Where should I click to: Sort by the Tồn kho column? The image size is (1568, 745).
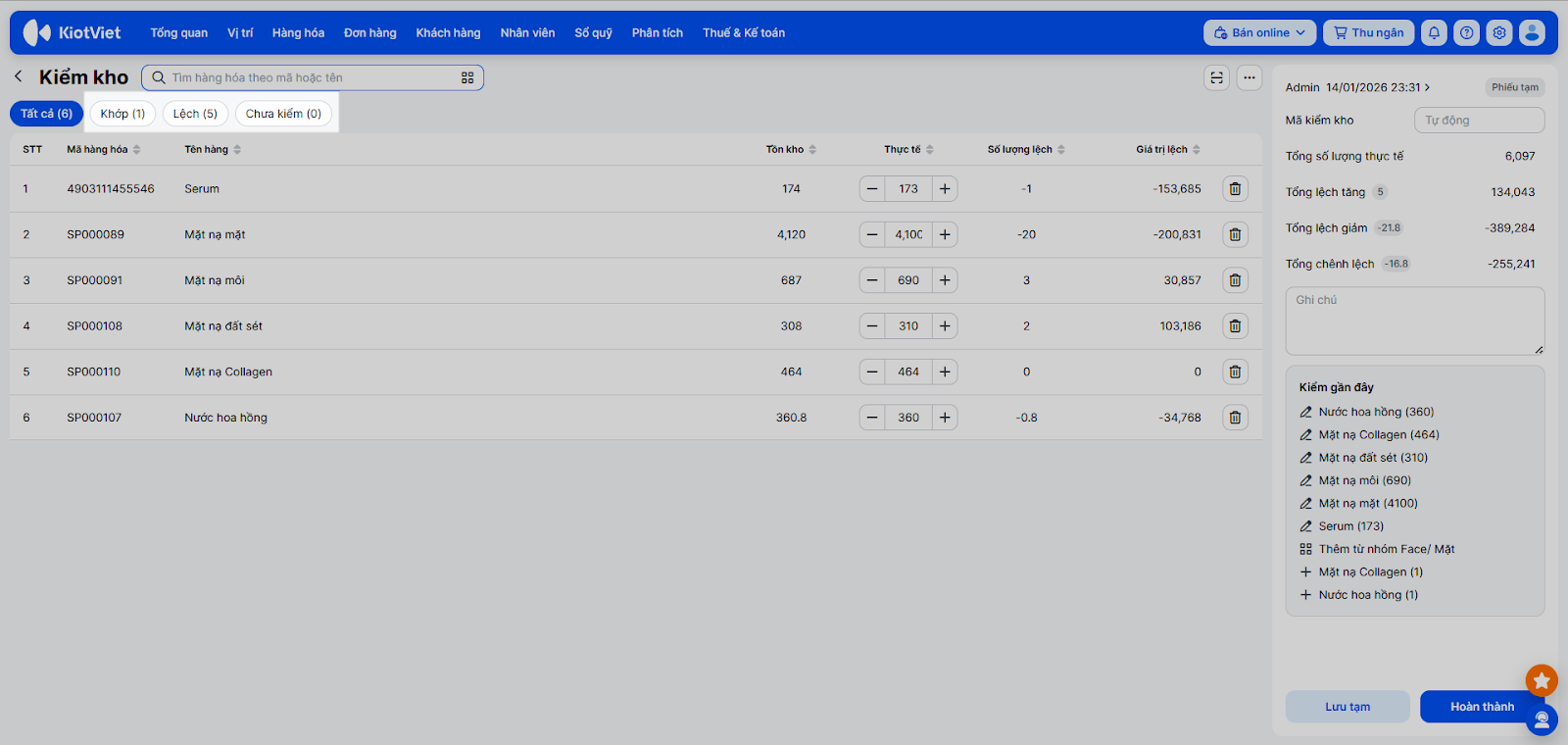tap(791, 149)
